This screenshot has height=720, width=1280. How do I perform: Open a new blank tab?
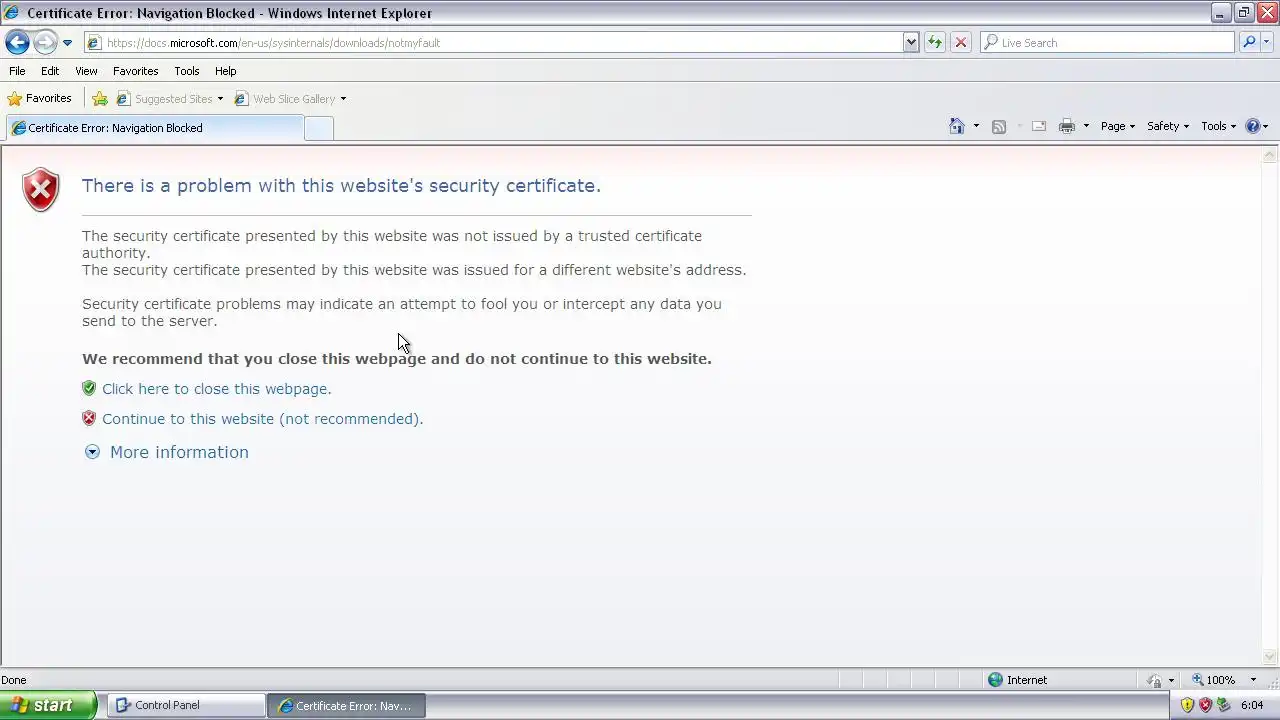tap(318, 128)
